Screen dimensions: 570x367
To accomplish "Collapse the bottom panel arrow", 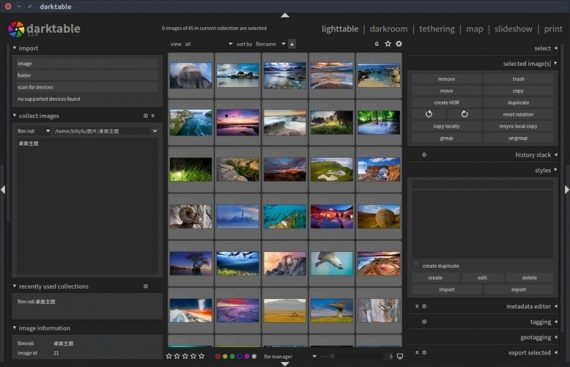I will coord(285,364).
